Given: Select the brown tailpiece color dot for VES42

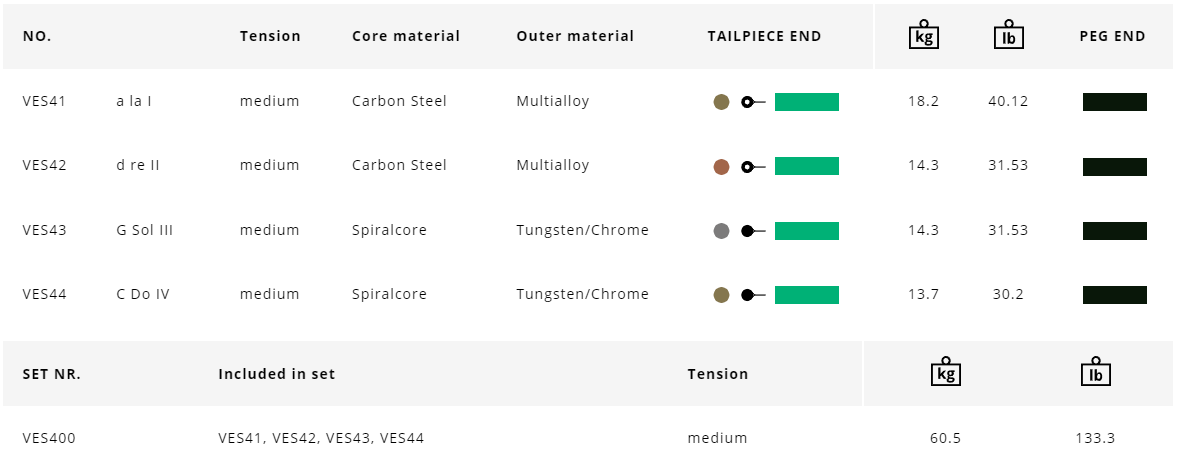Looking at the screenshot, I should 721,167.
